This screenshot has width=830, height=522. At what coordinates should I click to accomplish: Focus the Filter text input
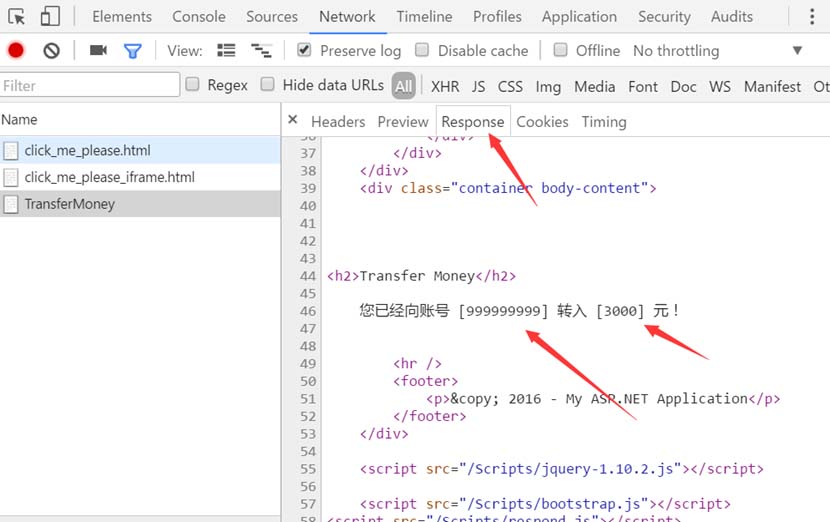click(x=89, y=85)
